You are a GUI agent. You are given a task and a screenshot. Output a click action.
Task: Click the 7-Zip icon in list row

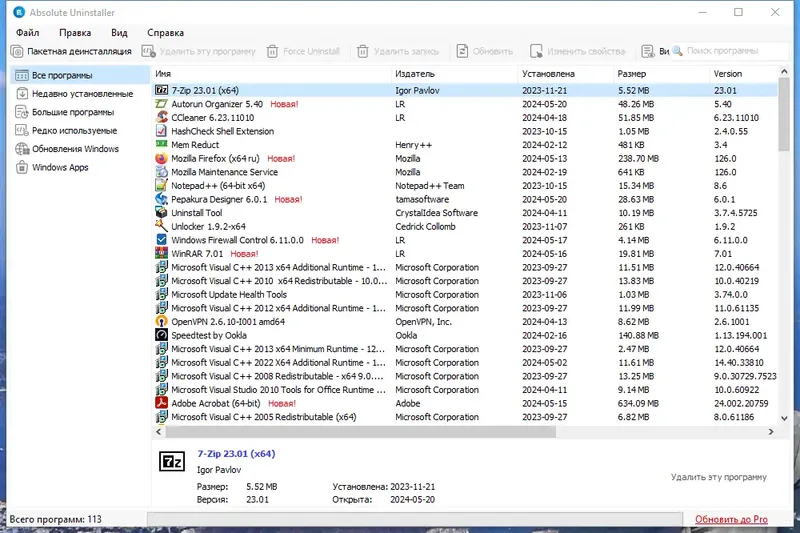click(161, 90)
